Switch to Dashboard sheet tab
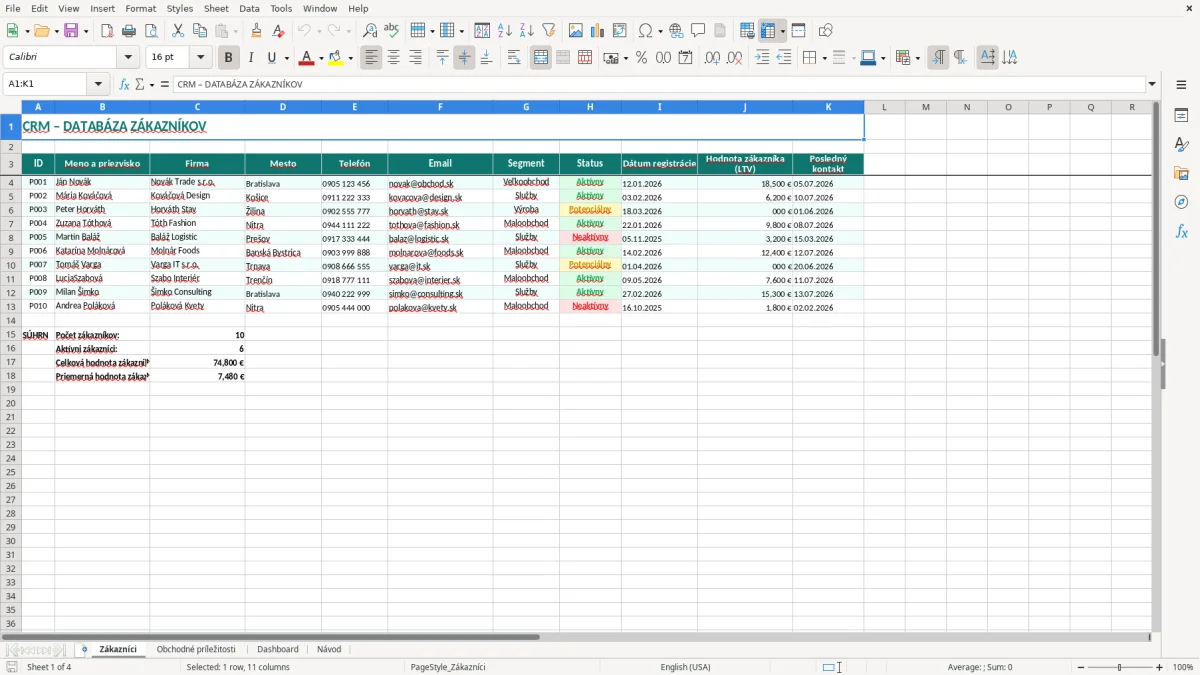 [x=278, y=649]
